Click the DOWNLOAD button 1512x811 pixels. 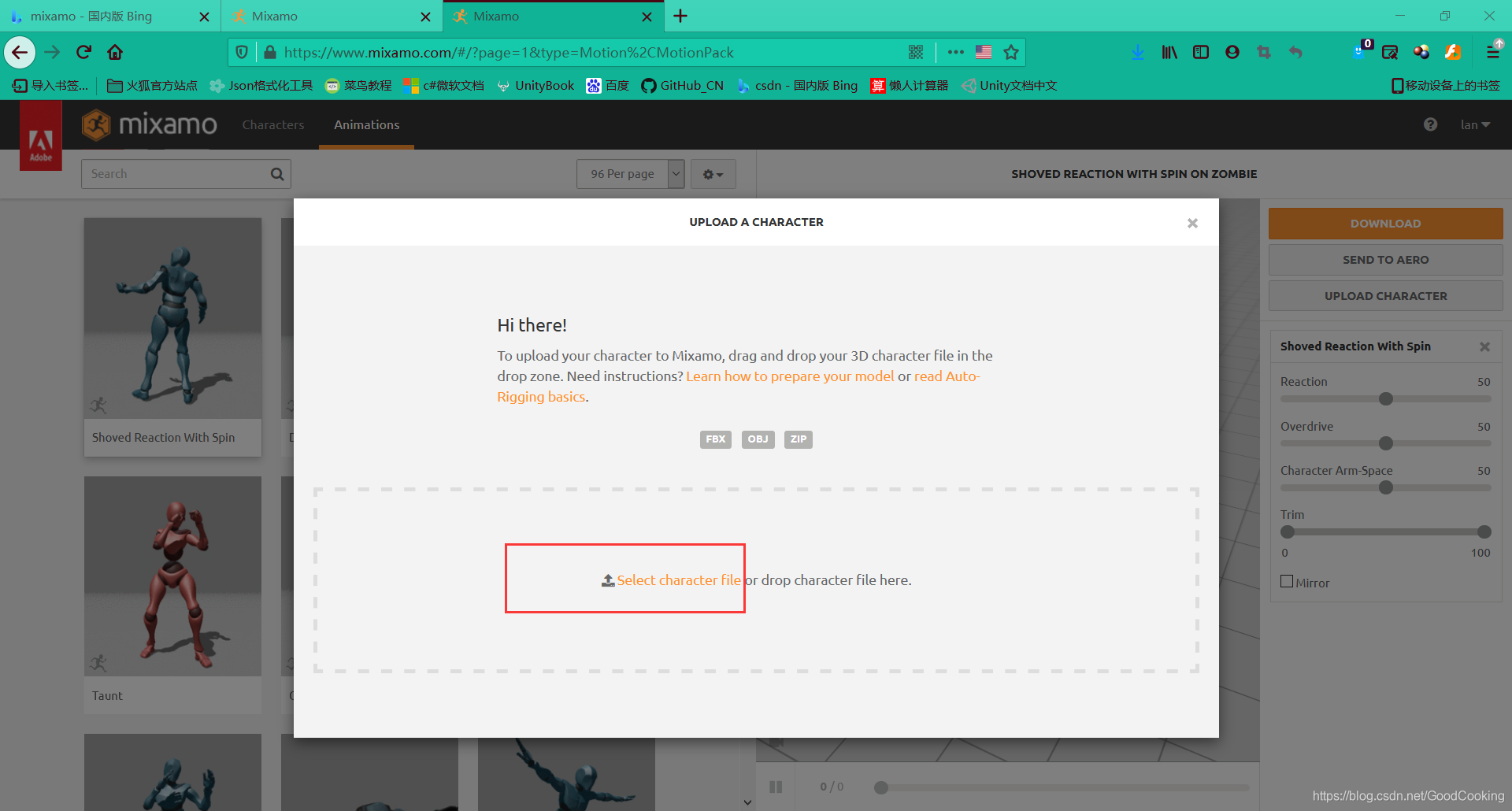click(x=1385, y=224)
